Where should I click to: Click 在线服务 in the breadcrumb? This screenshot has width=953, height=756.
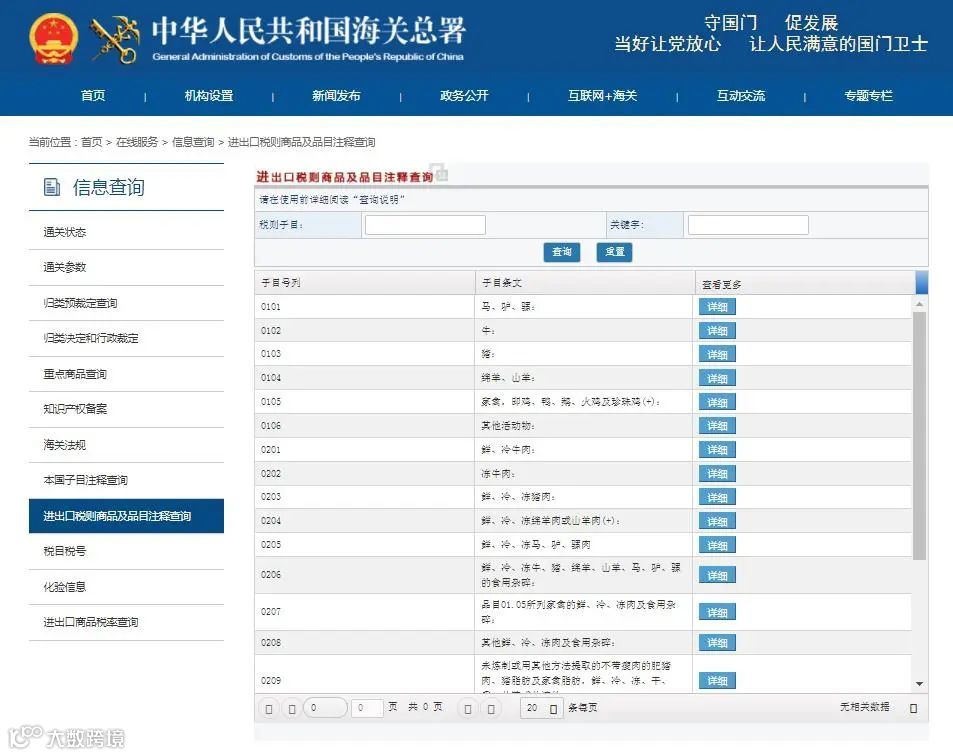[137, 142]
